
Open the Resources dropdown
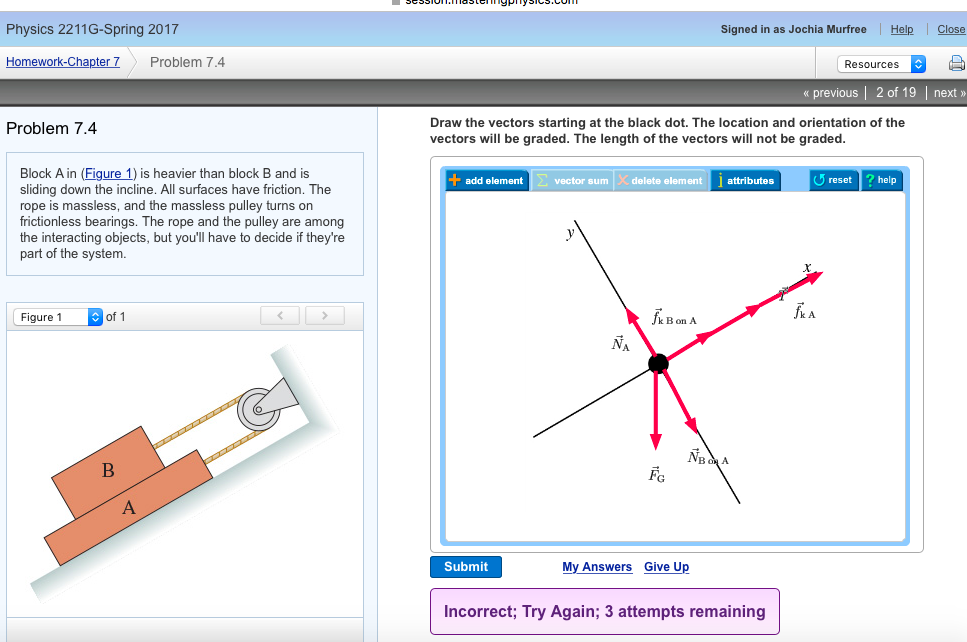(881, 64)
